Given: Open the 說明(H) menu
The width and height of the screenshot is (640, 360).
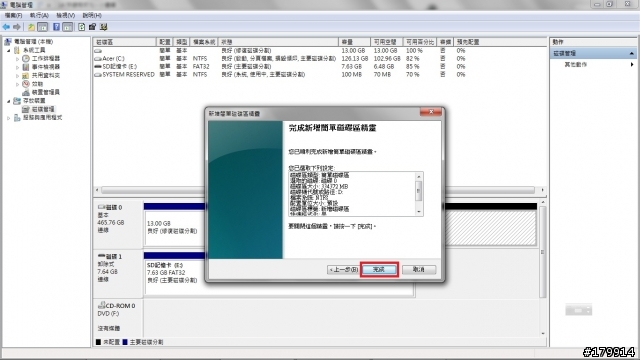Looking at the screenshot, I should point(92,15).
